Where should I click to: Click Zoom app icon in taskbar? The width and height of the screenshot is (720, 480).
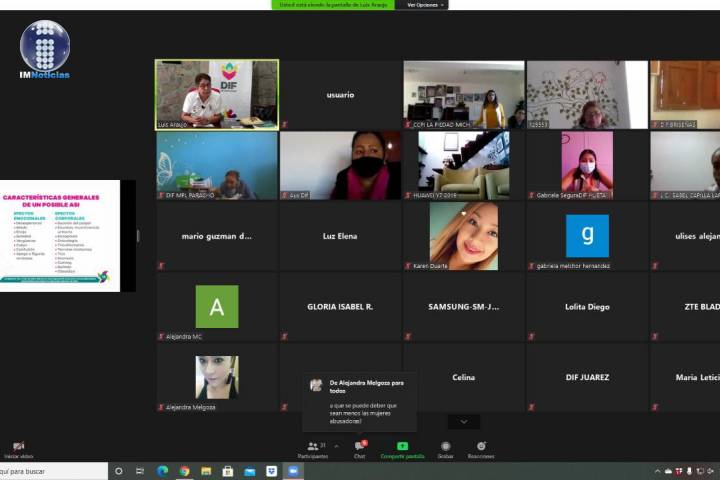coord(294,471)
